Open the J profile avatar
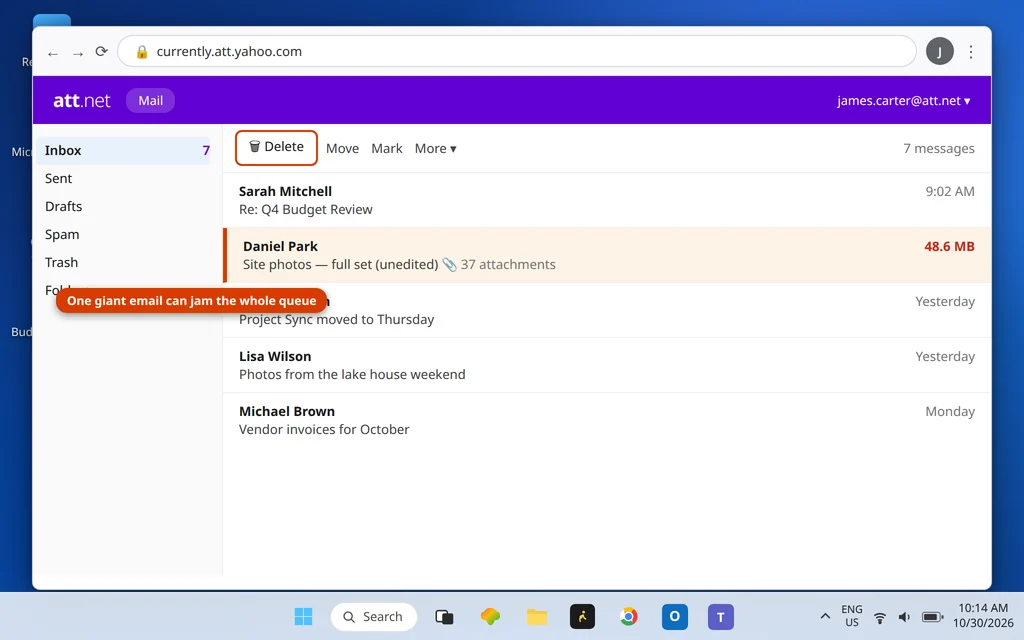This screenshot has height=640, width=1024. coord(940,52)
